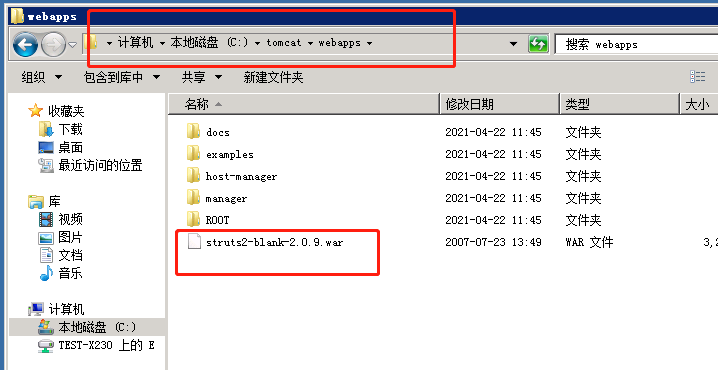This screenshot has height=370, width=718.
Task: Select 计算机 in the address breadcrumb
Action: (136, 43)
